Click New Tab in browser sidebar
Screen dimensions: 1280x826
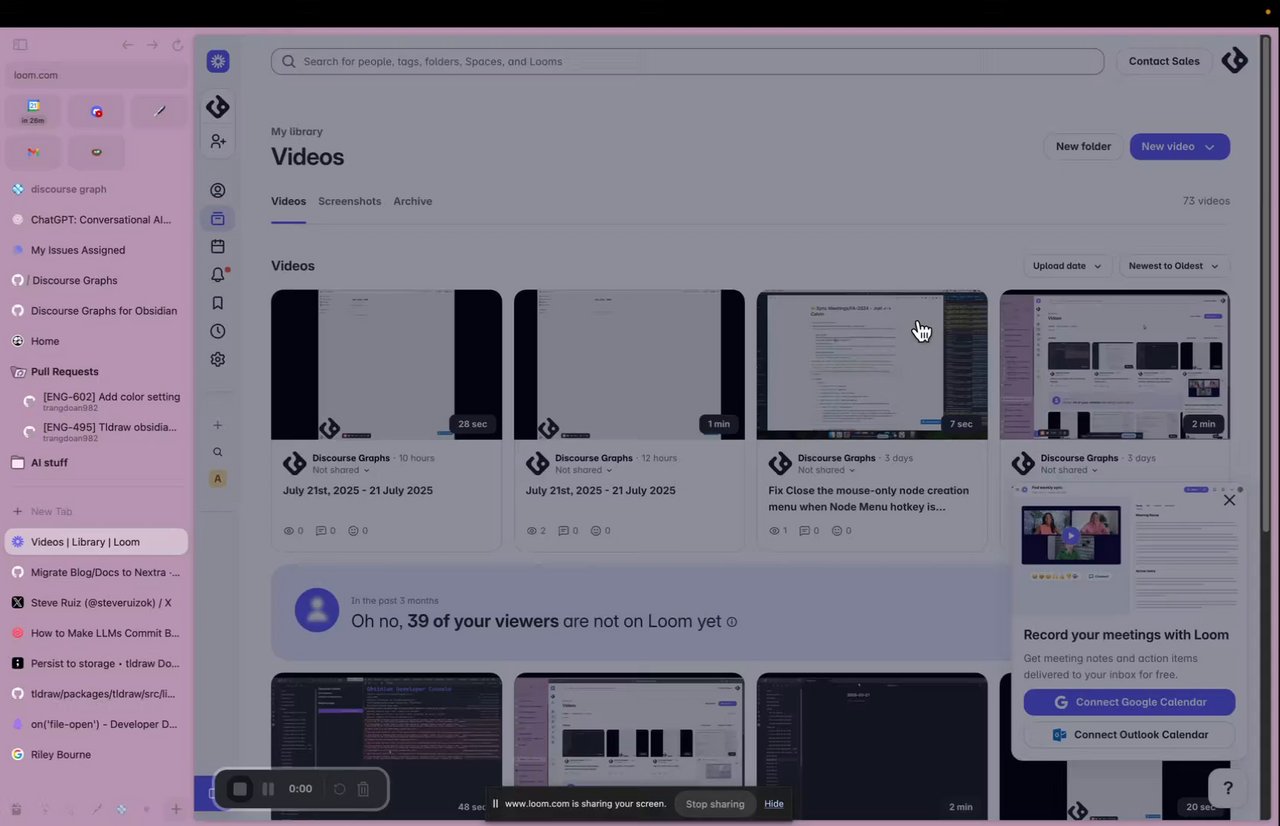point(51,511)
